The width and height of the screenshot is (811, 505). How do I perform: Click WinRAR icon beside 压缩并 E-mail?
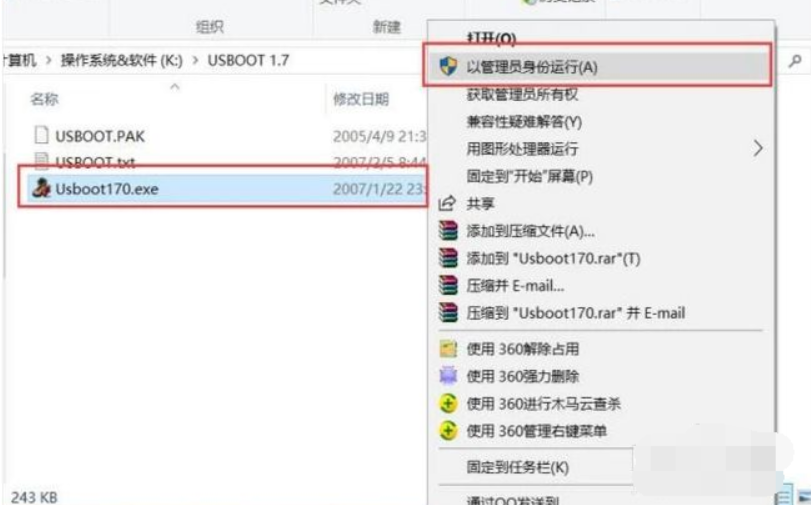pyautogui.click(x=448, y=285)
